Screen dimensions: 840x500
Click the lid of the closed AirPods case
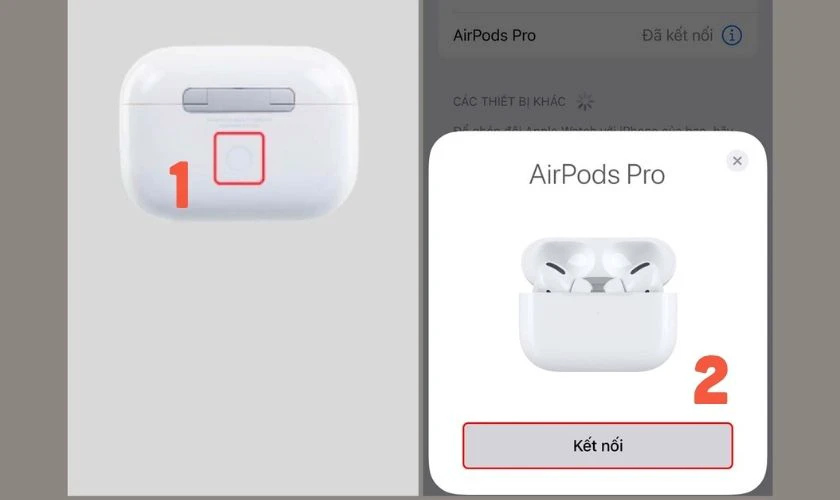click(x=238, y=72)
